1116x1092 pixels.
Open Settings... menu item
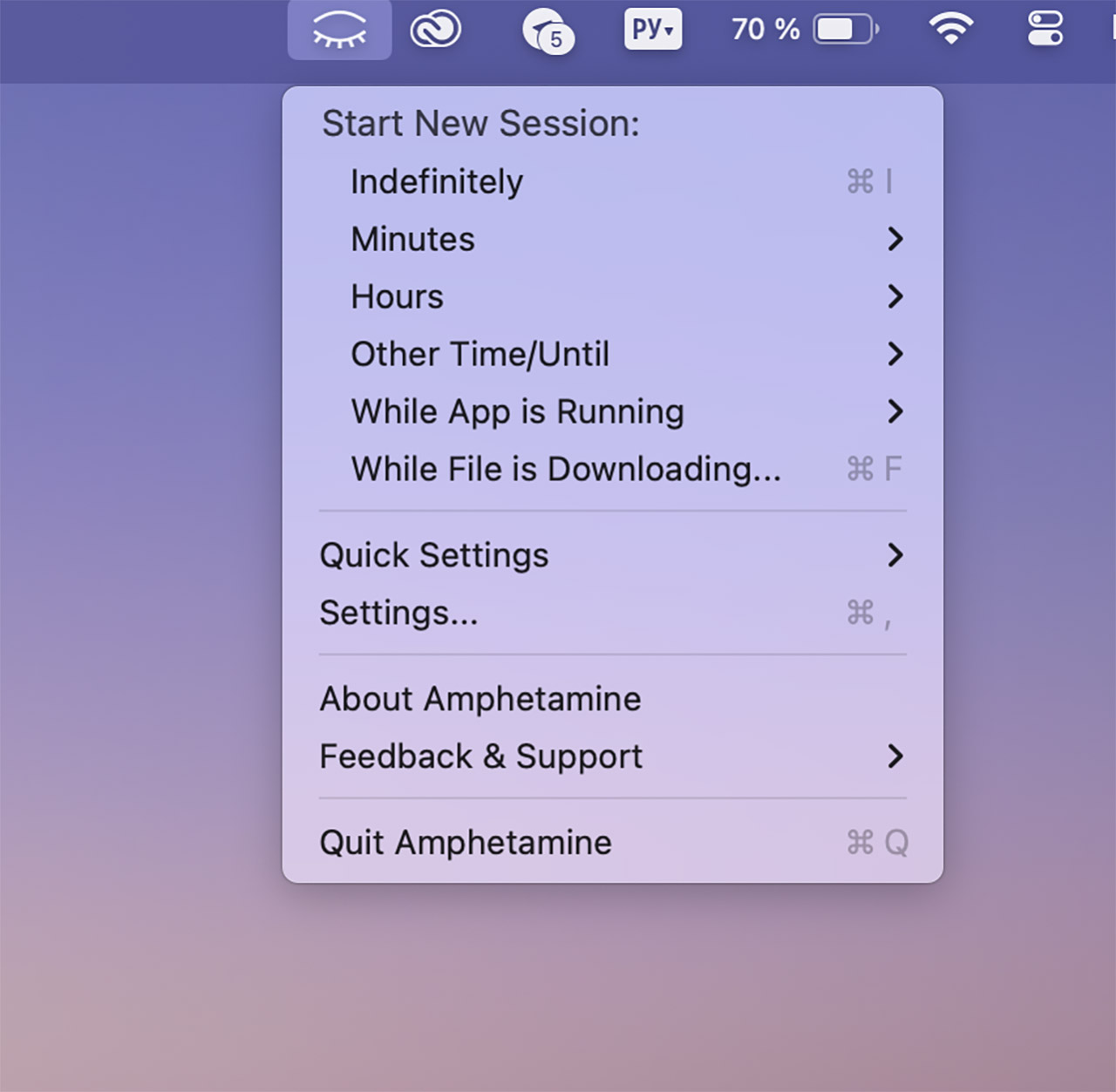point(613,613)
